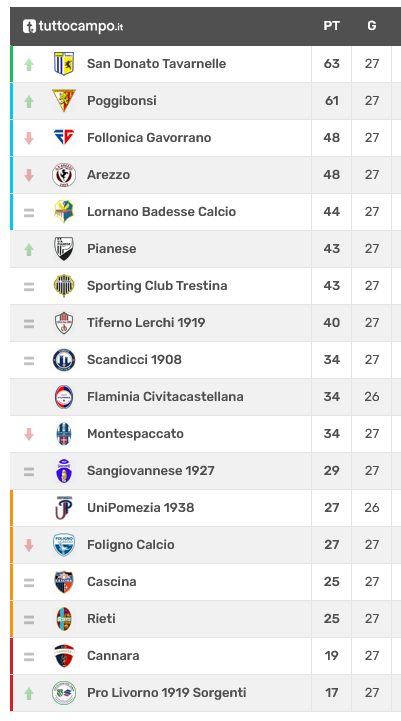The height and width of the screenshot is (721, 401).
Task: Click Poggibonsi team crest icon
Action: pos(64,100)
